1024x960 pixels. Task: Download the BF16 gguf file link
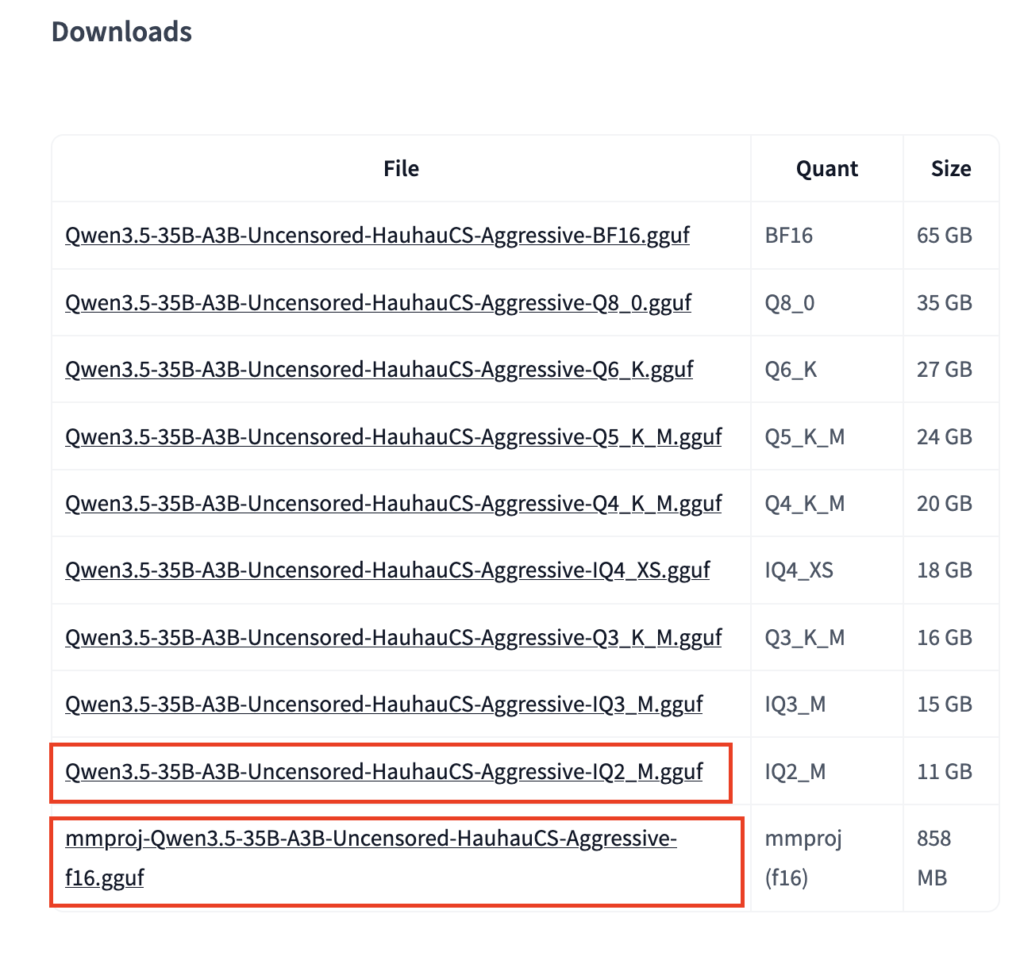[x=377, y=236]
